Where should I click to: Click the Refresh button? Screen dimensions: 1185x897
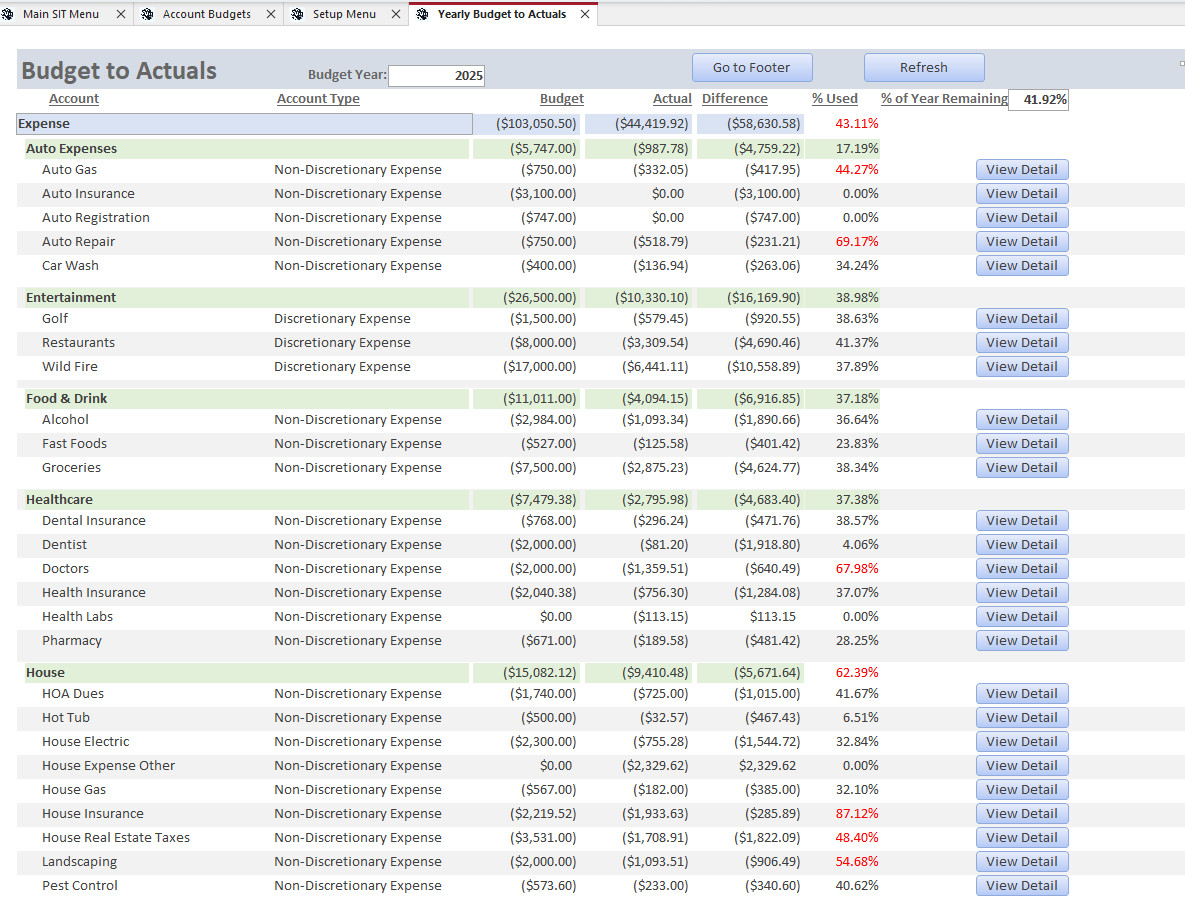[x=924, y=67]
